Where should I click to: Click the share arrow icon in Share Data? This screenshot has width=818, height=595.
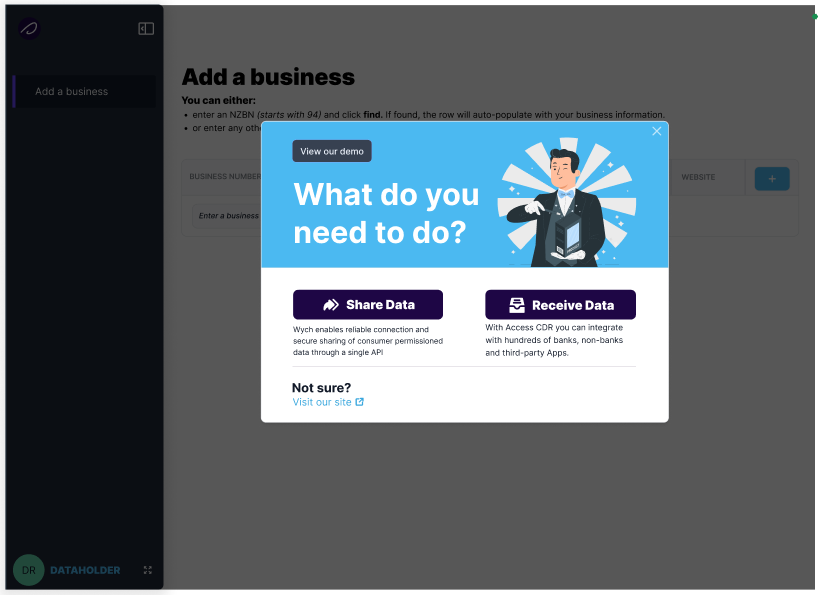click(x=331, y=305)
